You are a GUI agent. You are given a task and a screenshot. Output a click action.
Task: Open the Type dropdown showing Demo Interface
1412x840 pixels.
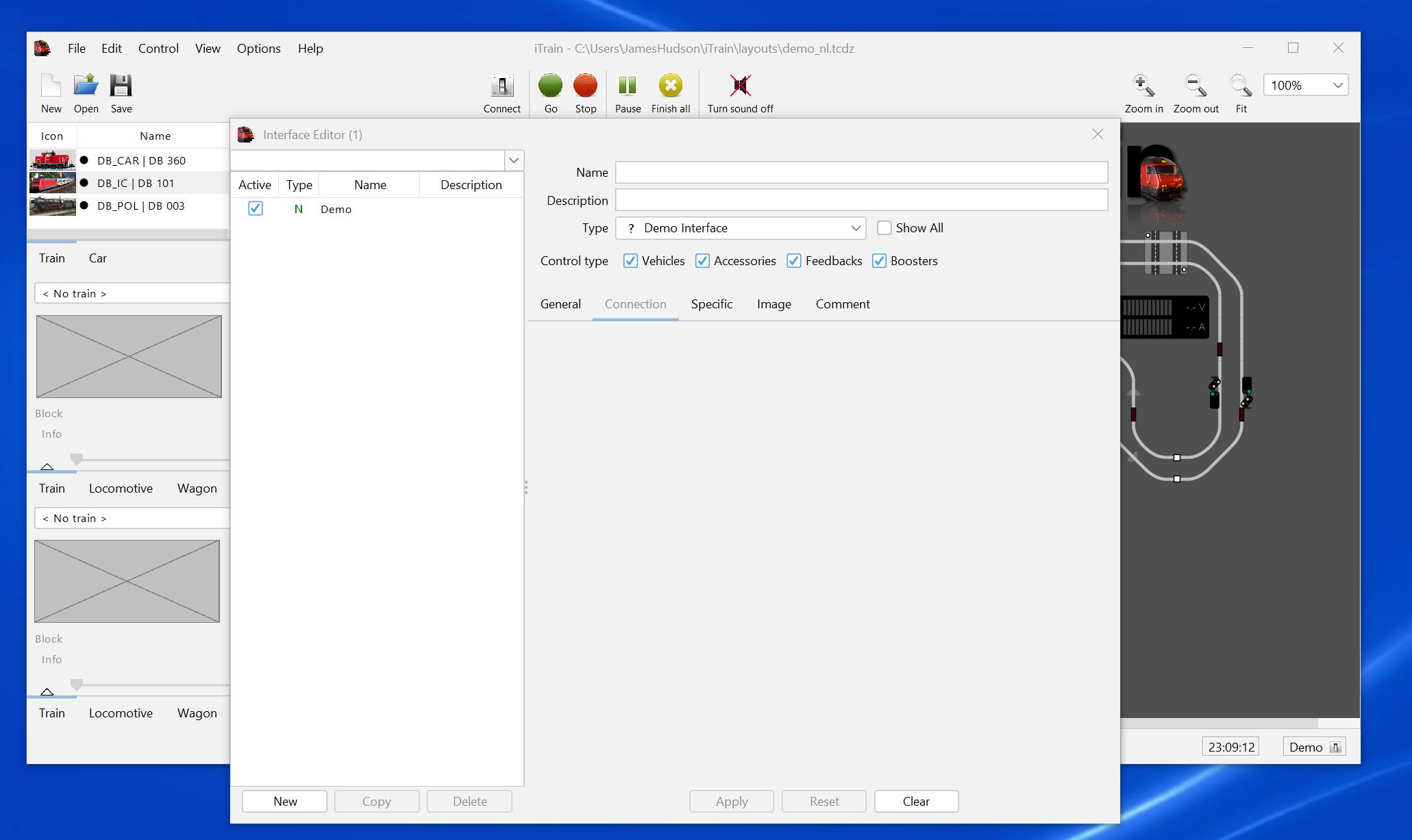coord(855,227)
